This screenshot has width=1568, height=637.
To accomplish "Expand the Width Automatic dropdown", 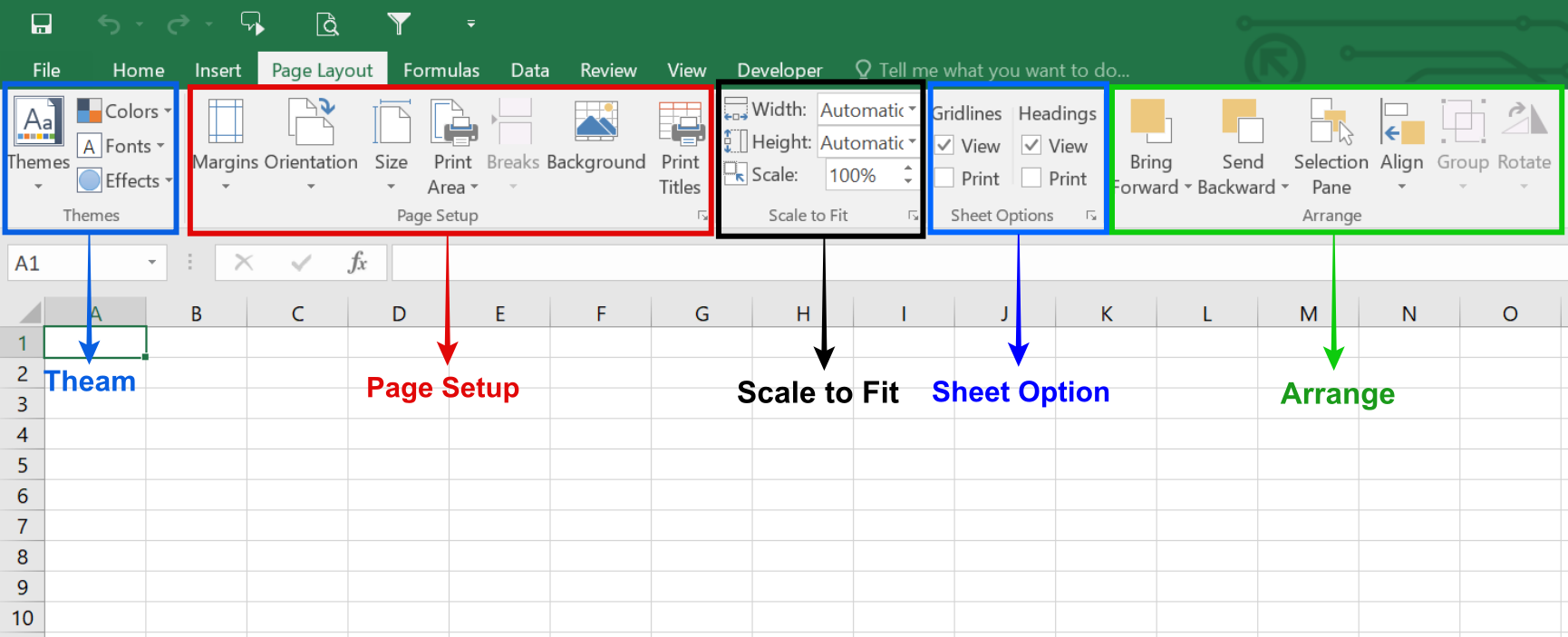I will click(x=913, y=110).
